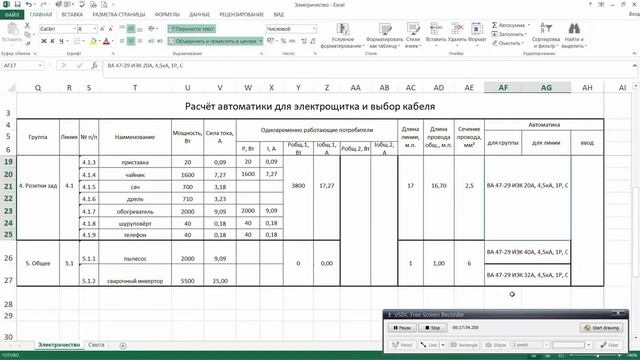Toggle Объединить и поместить в центре
Screen dimensions: 640x360
coord(213,41)
